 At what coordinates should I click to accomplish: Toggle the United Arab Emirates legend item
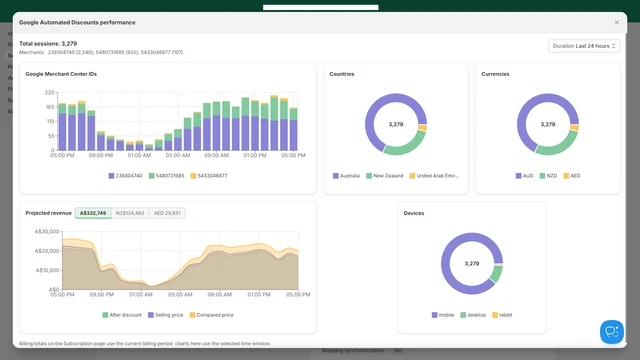[434, 176]
